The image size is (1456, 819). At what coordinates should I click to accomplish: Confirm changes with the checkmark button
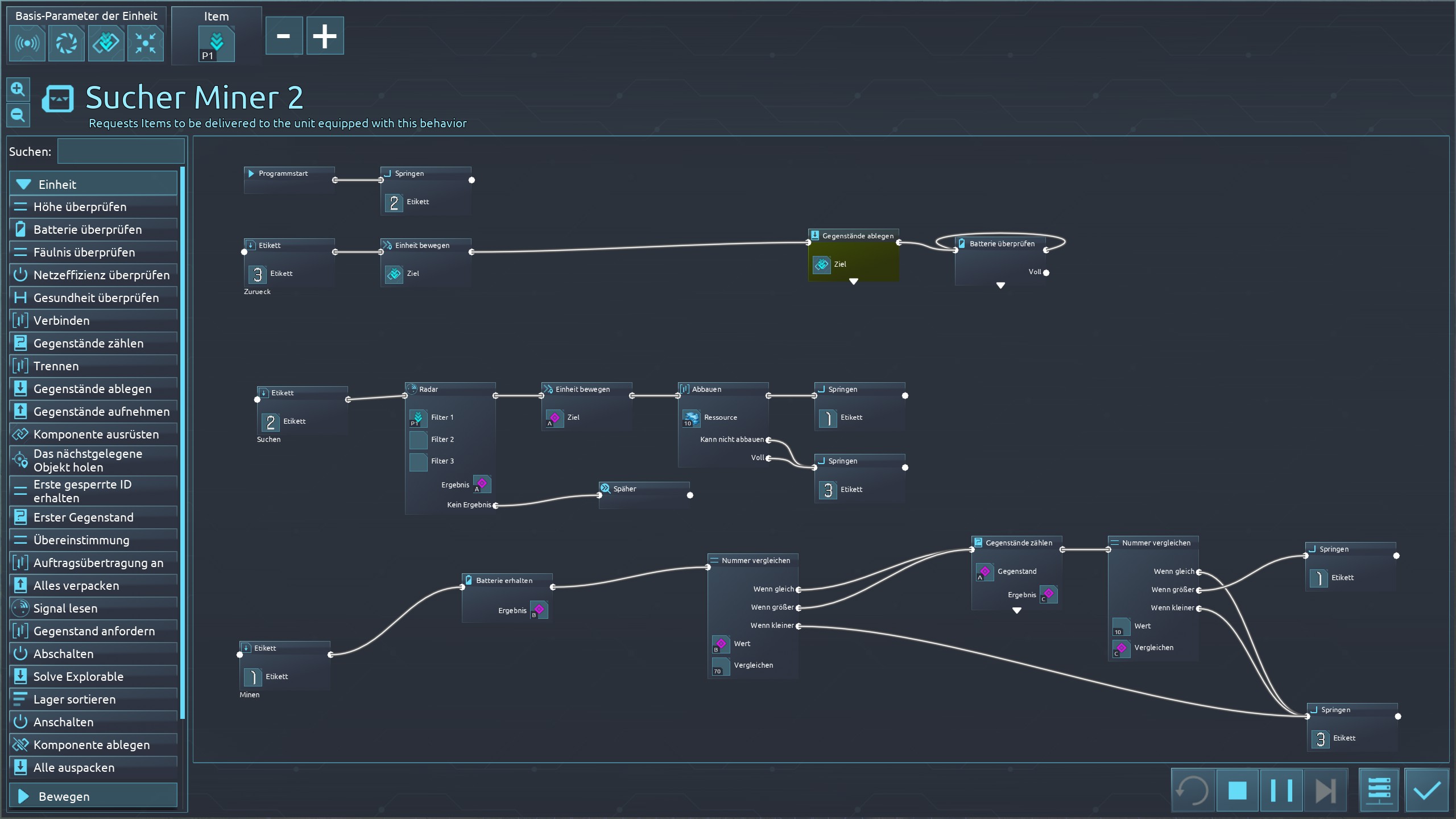click(x=1426, y=790)
